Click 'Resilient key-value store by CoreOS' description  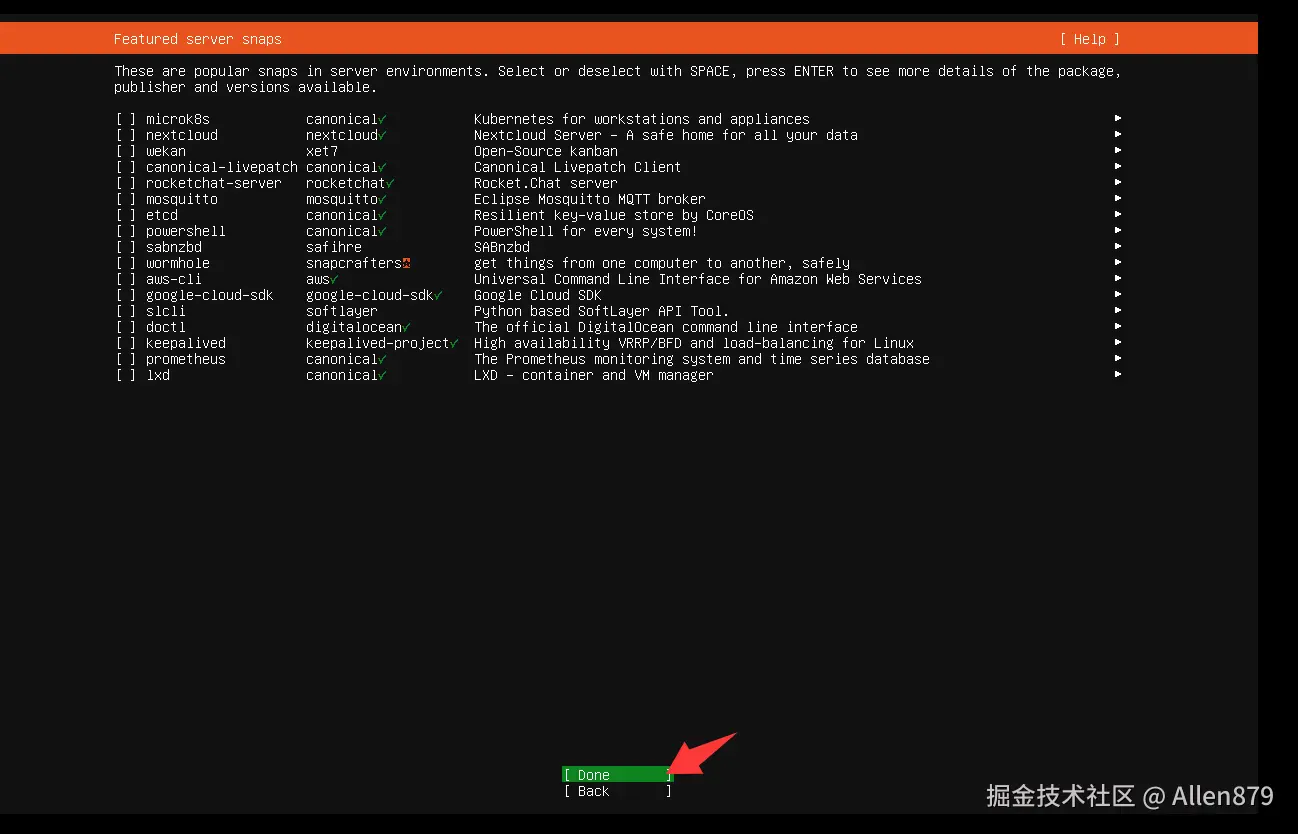(614, 215)
